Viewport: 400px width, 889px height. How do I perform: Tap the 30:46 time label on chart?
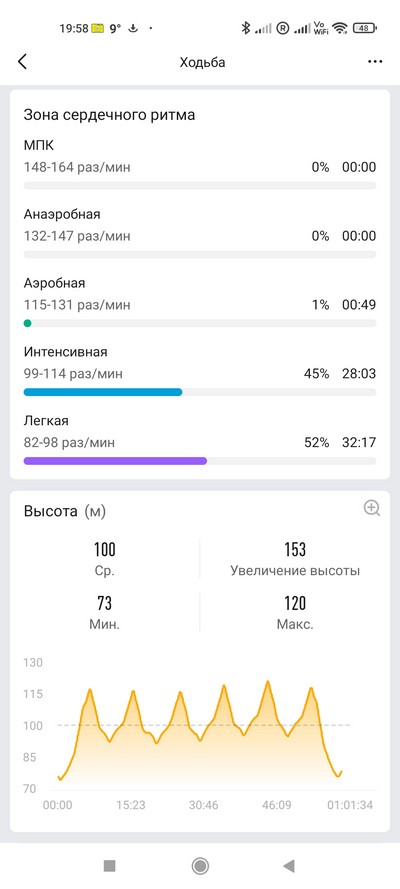tap(204, 805)
